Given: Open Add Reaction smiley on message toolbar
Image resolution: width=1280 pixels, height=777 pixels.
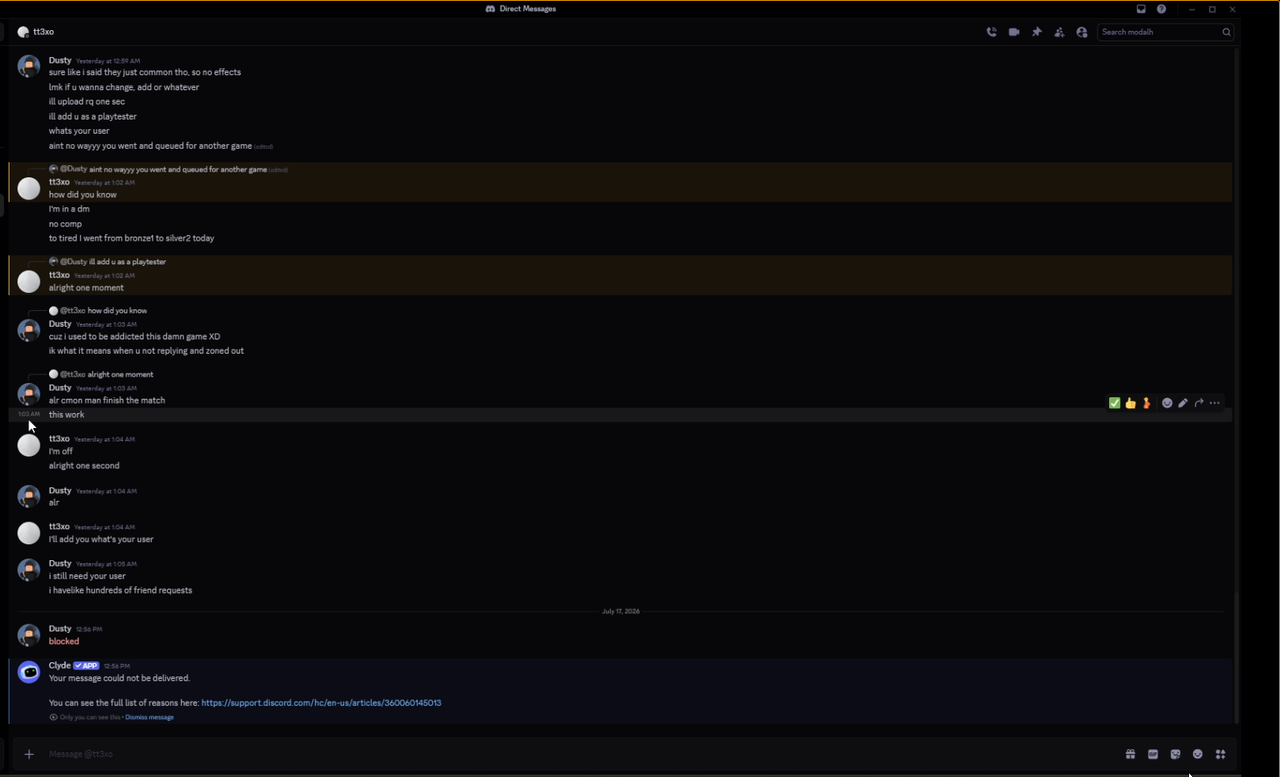Looking at the screenshot, I should pyautogui.click(x=1167, y=403).
